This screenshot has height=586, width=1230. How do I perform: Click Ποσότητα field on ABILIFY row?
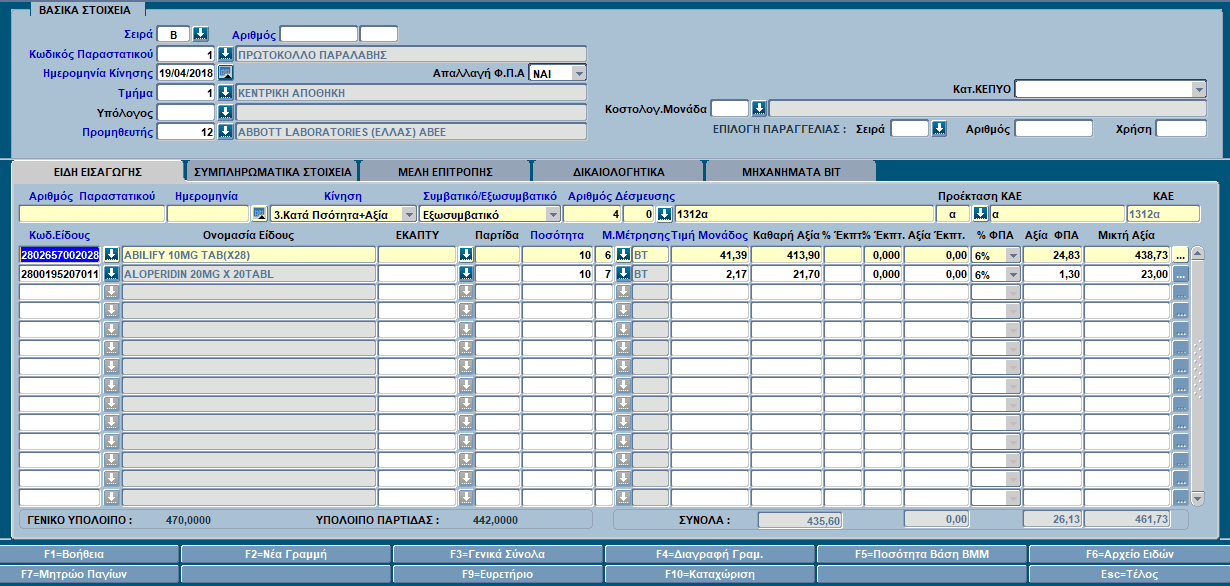pos(557,255)
